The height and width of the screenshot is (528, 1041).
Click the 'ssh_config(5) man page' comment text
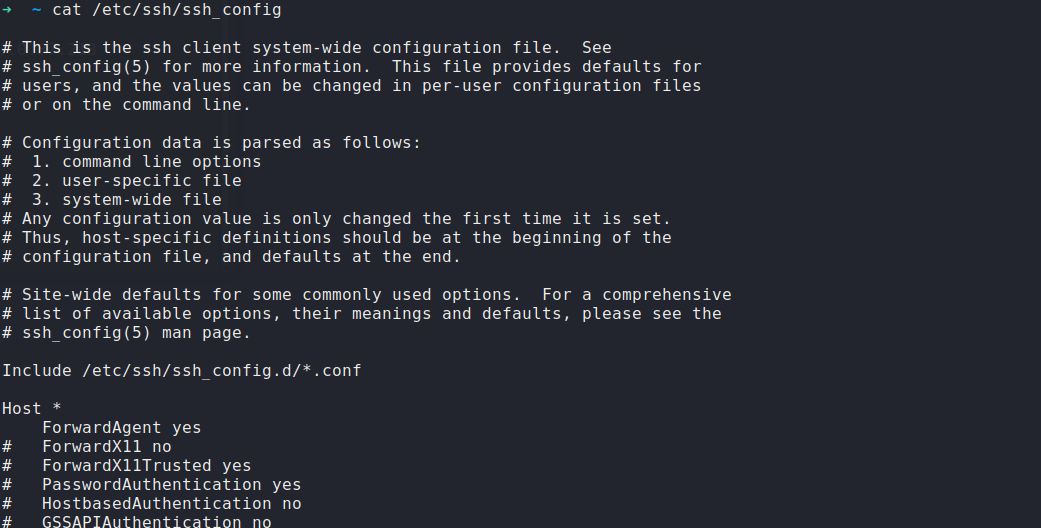136,333
